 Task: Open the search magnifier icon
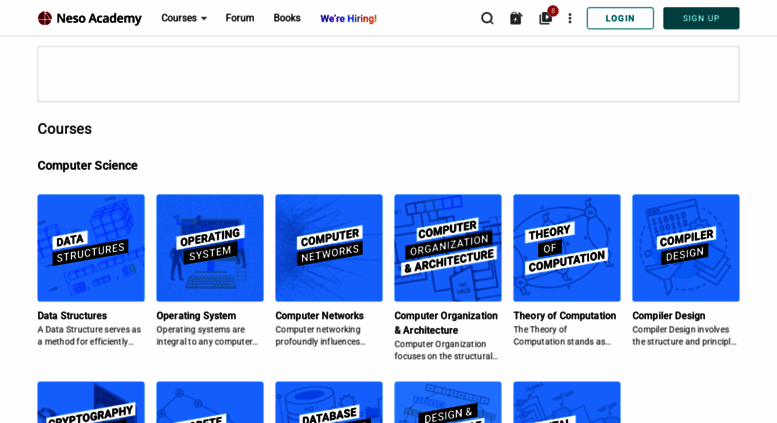pos(487,18)
